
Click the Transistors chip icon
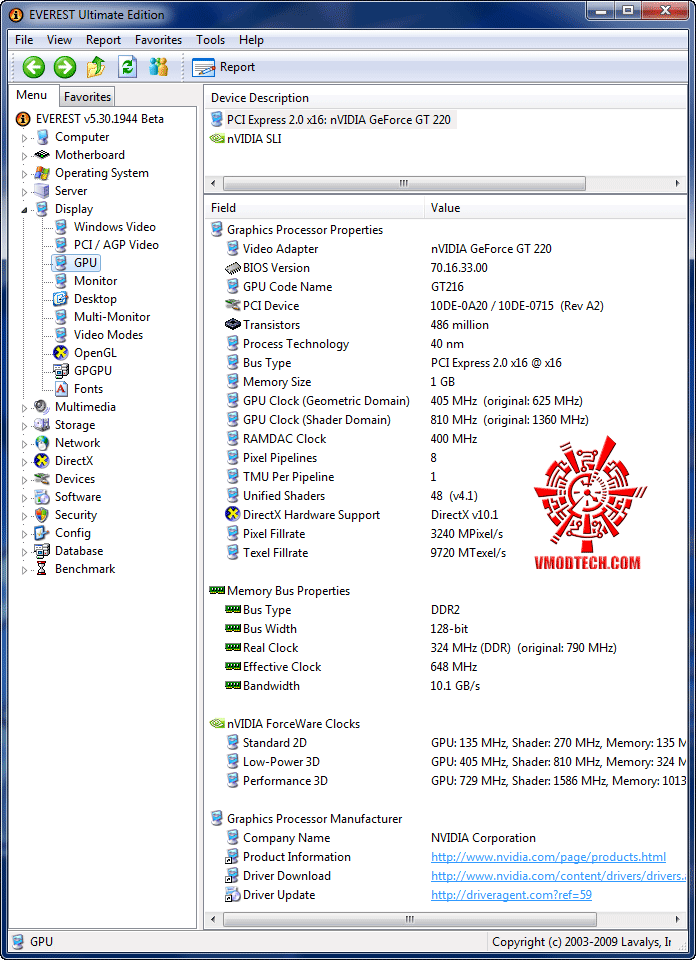233,324
